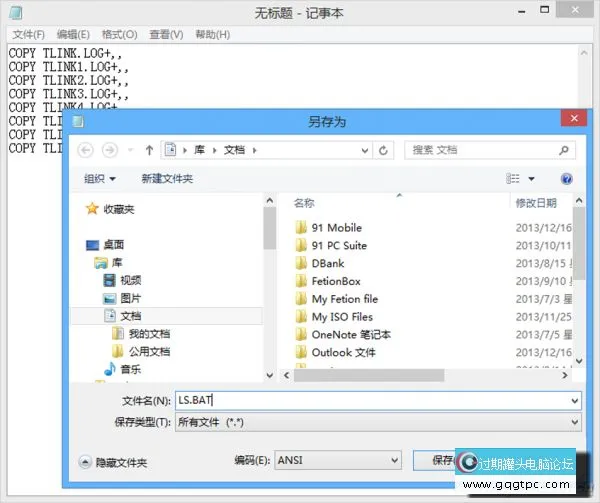Screen dimensions: 600x503
Task: Click the search magnifier icon
Action: pos(564,150)
